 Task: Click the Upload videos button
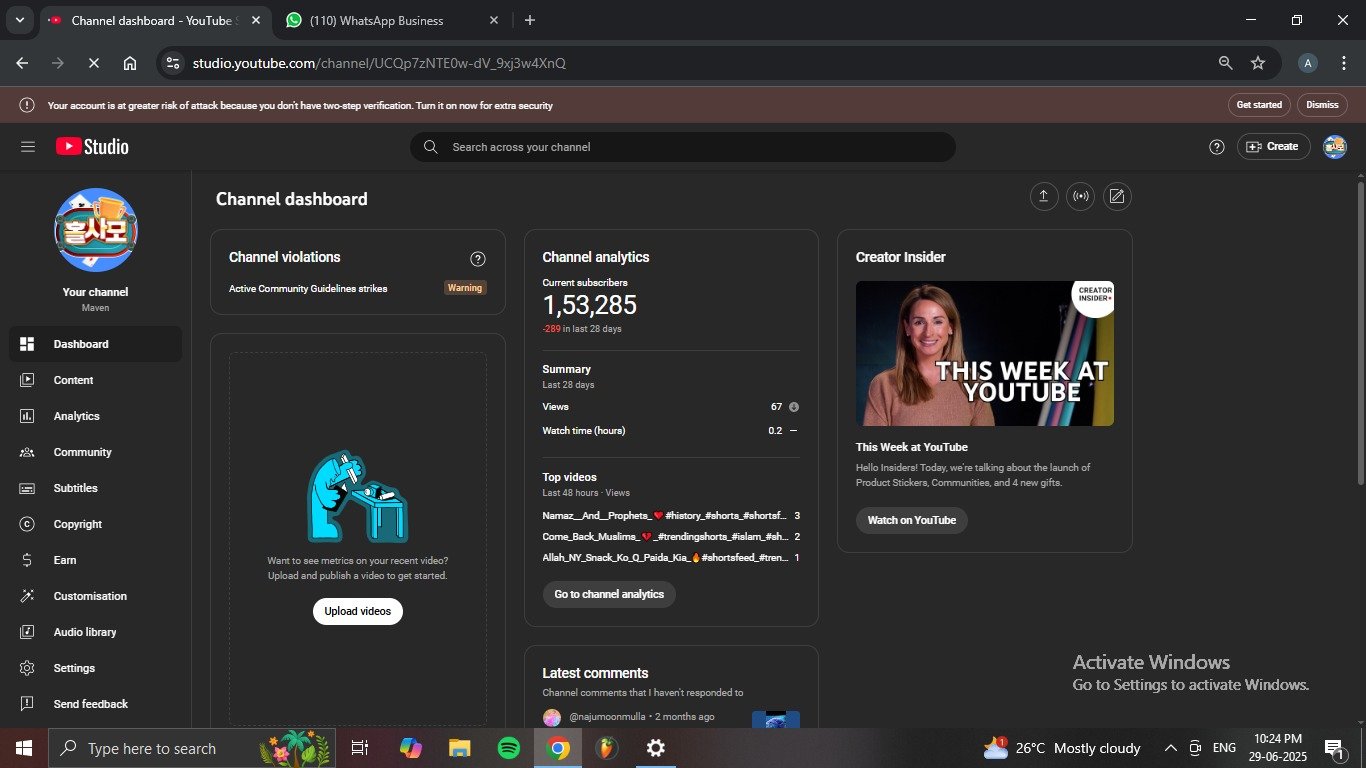click(x=358, y=611)
